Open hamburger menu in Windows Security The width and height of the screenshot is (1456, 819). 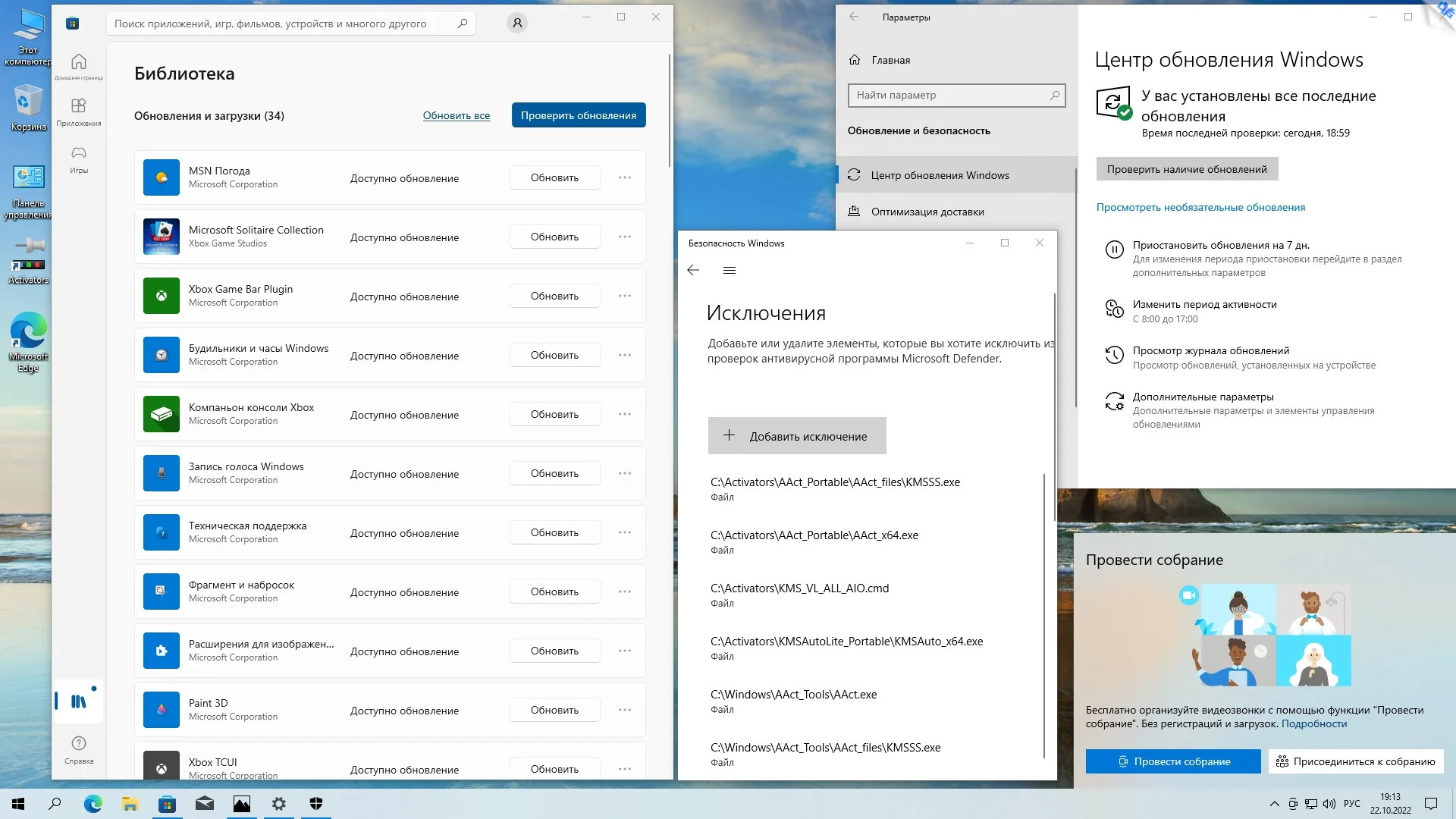[x=730, y=271]
